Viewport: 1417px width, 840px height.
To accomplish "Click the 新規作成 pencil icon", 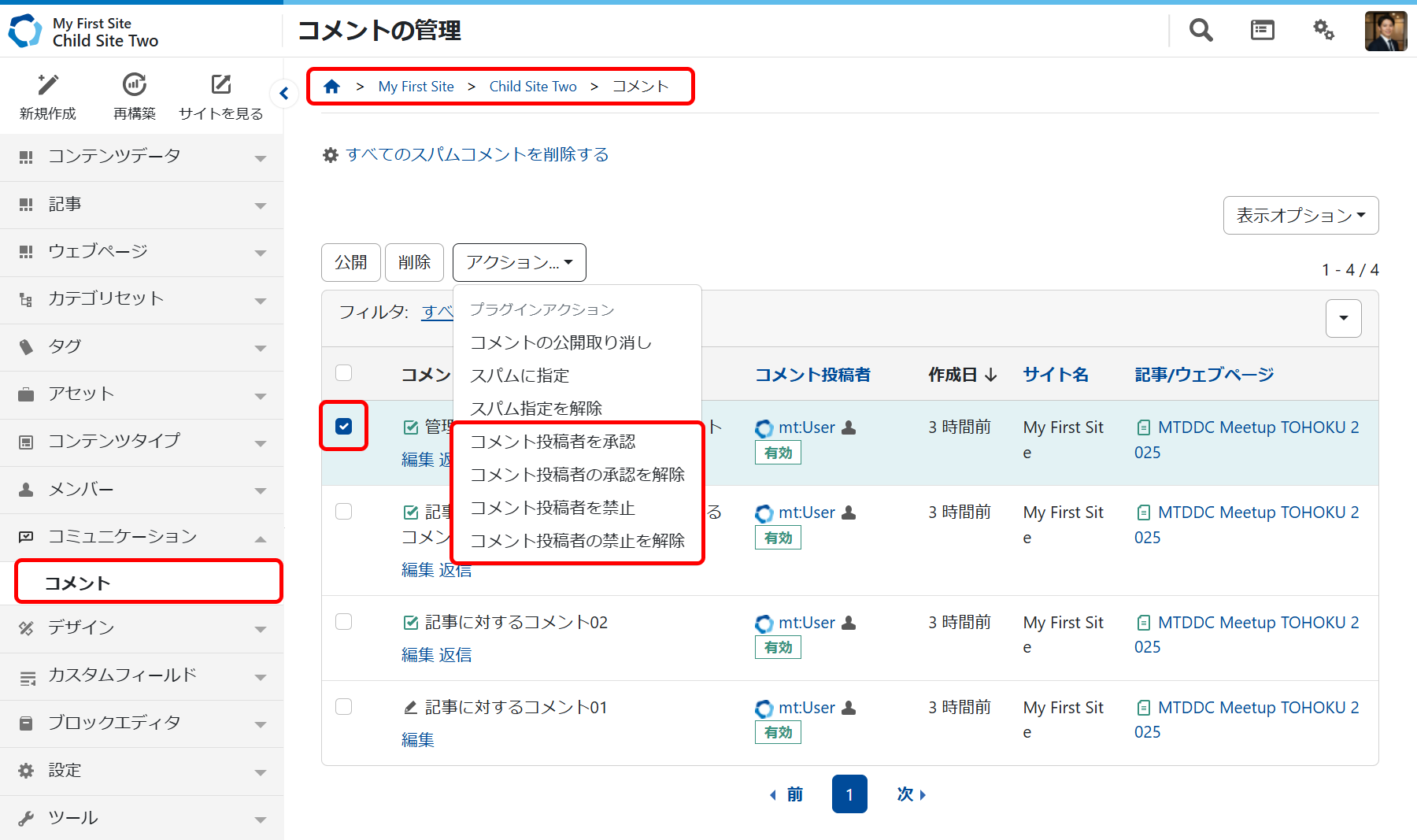I will pyautogui.click(x=48, y=85).
